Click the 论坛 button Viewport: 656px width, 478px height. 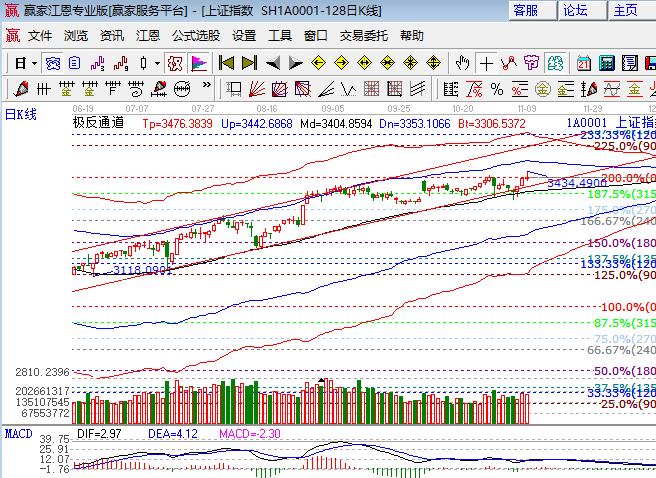point(575,10)
